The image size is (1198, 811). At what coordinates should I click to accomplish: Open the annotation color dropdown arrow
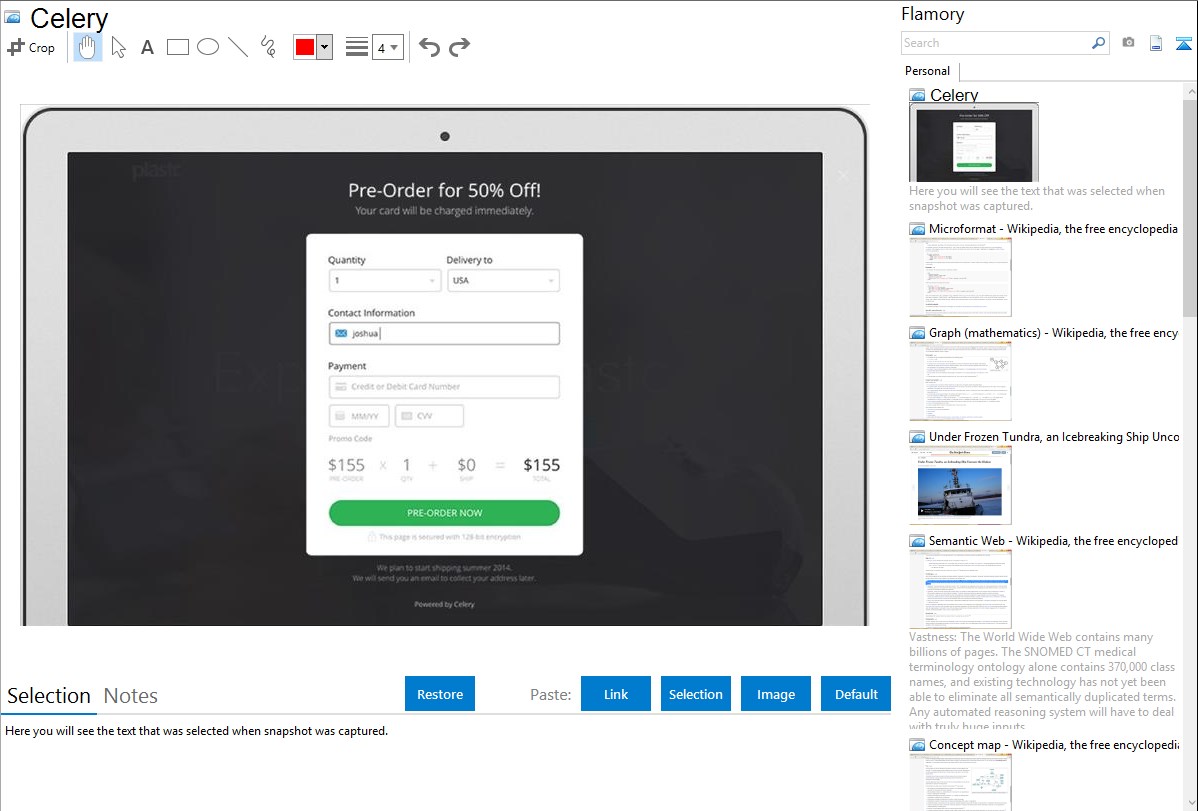point(325,47)
